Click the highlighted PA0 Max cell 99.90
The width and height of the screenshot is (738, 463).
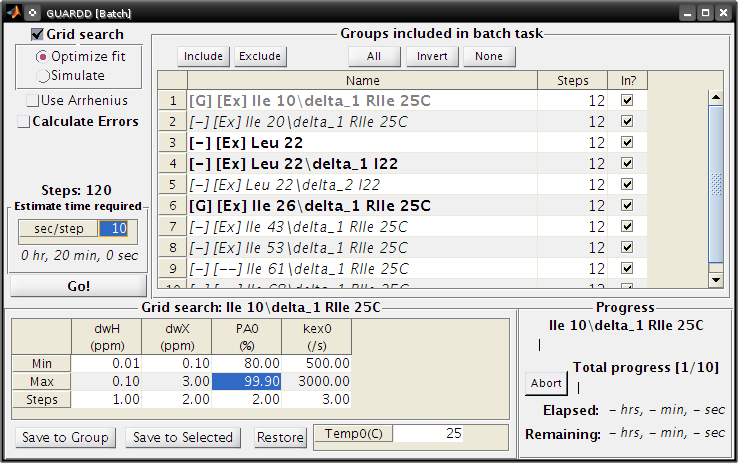pos(247,381)
